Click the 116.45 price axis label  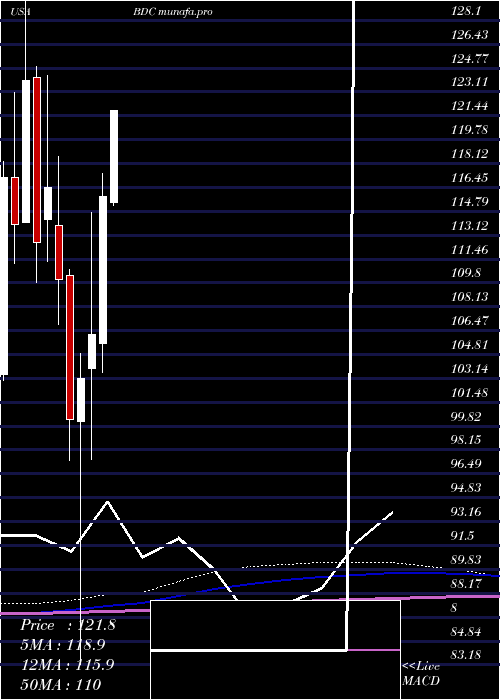click(x=470, y=178)
